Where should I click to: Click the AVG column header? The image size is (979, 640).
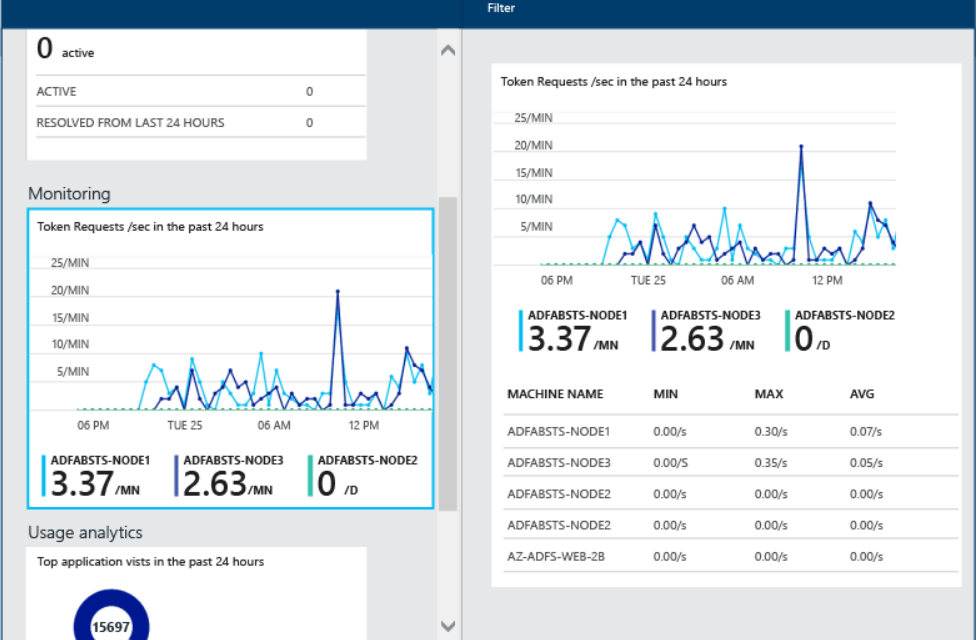(861, 394)
